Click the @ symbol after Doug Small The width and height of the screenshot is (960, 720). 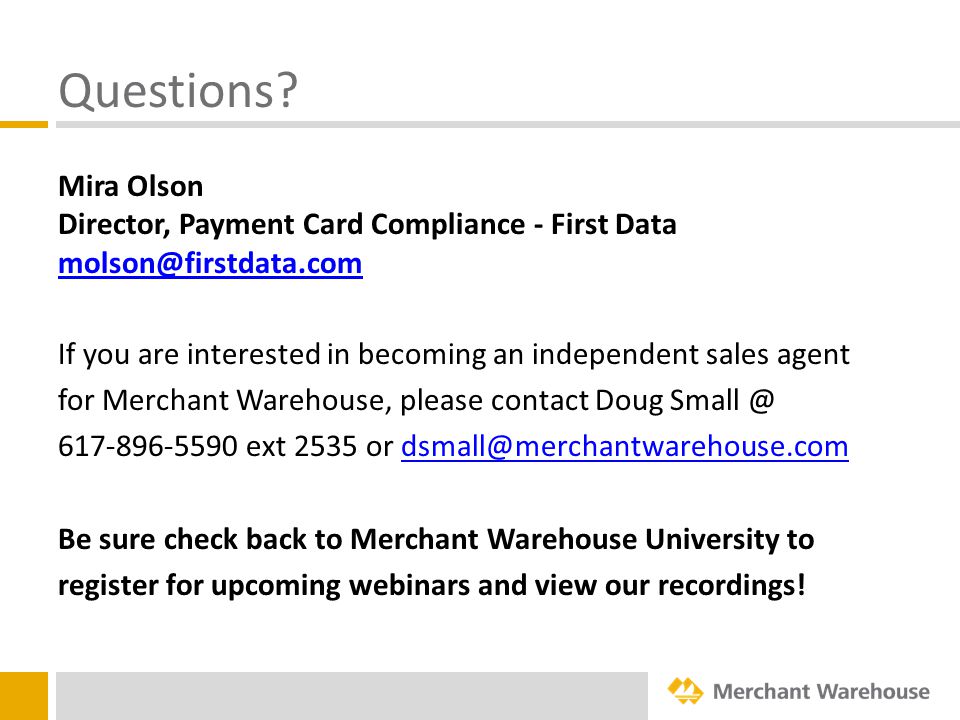click(x=762, y=400)
